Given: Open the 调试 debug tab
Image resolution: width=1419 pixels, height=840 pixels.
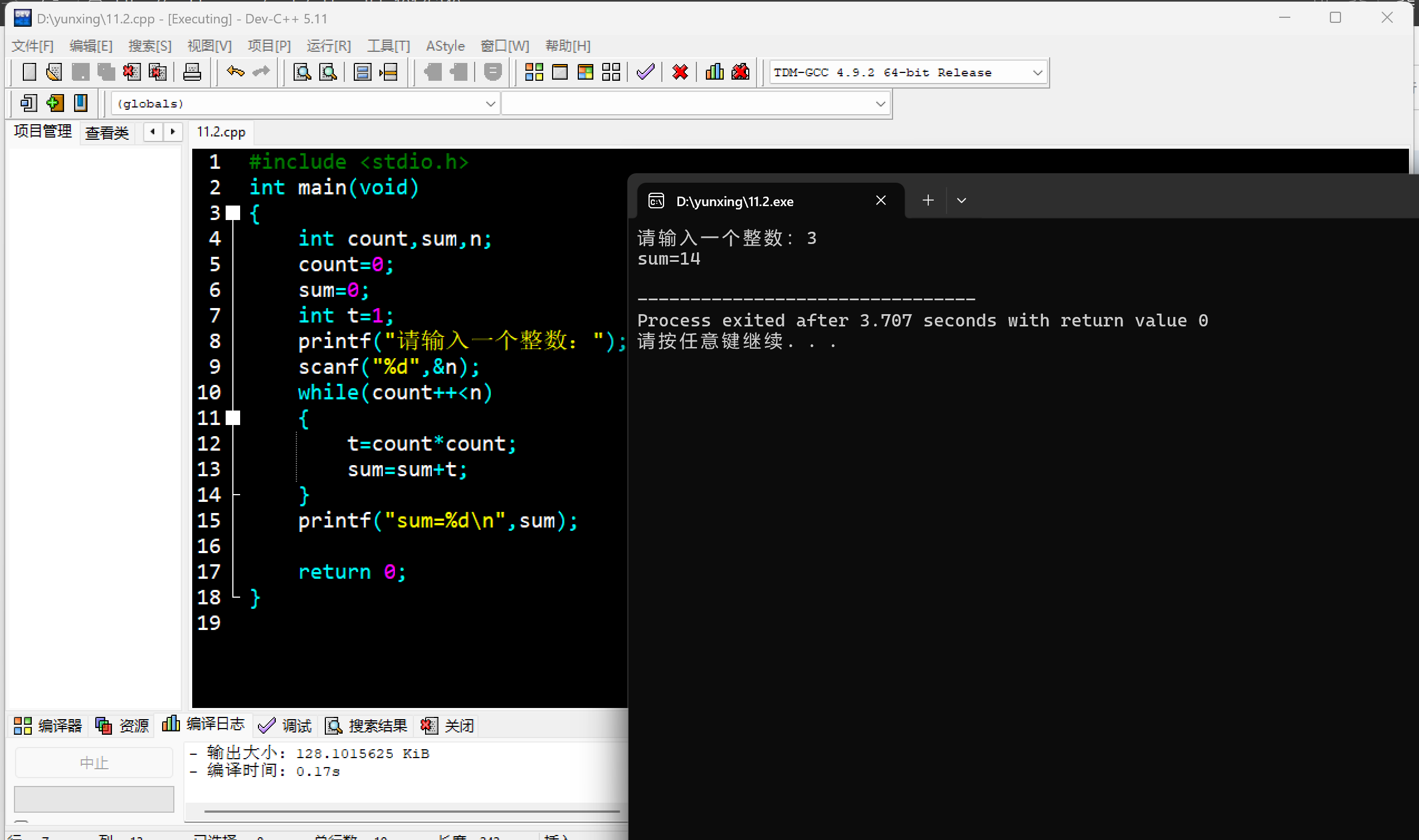Looking at the screenshot, I should click(x=285, y=725).
